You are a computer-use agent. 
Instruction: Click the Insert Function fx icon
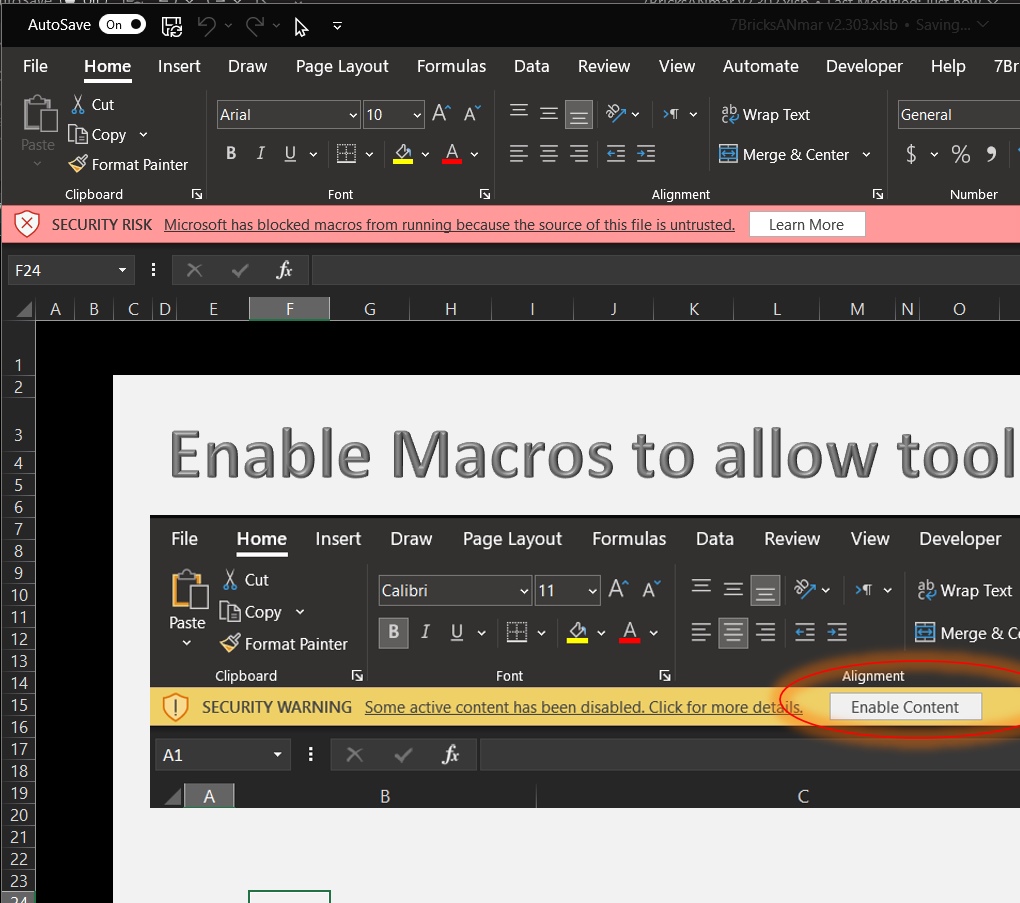point(285,270)
